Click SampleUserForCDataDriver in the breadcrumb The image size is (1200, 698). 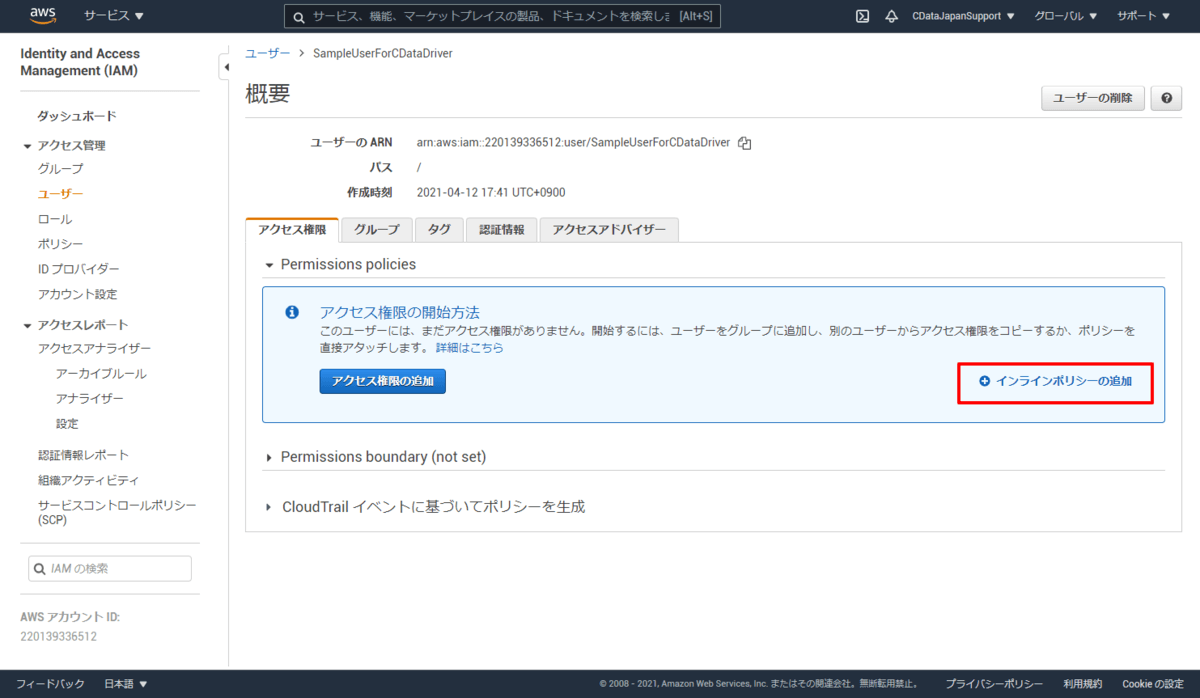pyautogui.click(x=383, y=53)
